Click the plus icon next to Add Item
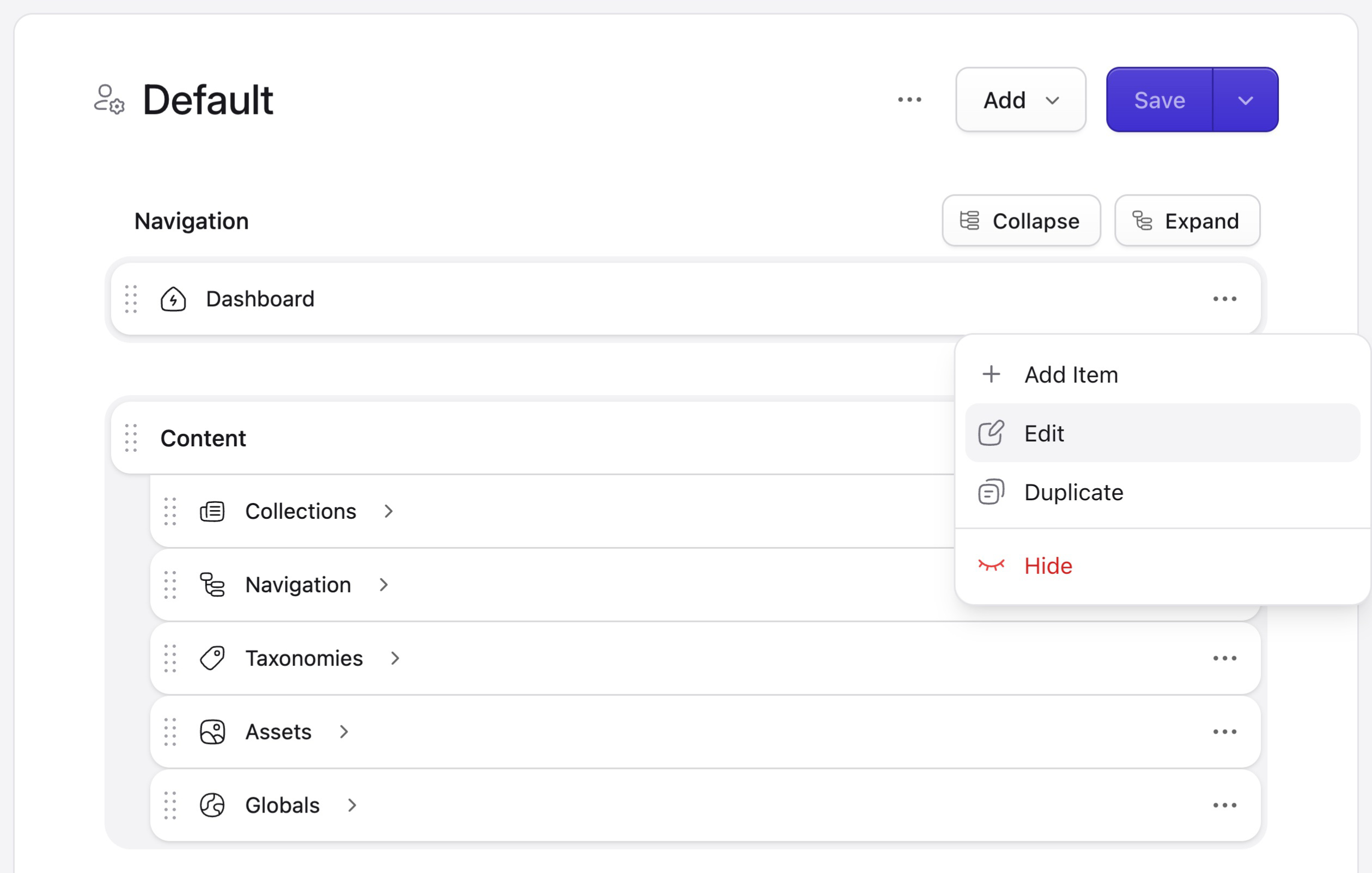This screenshot has width=1372, height=873. coord(991,374)
